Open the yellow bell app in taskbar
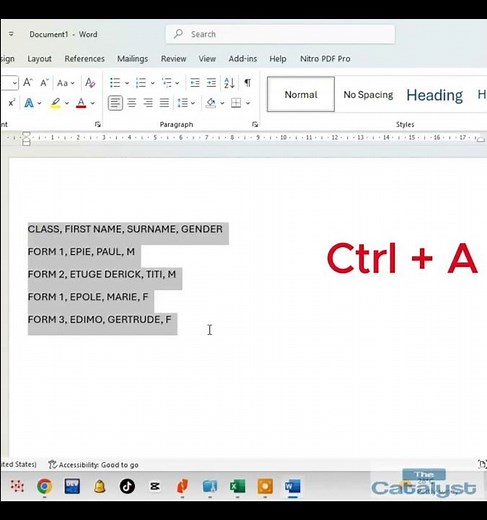 tap(99, 486)
